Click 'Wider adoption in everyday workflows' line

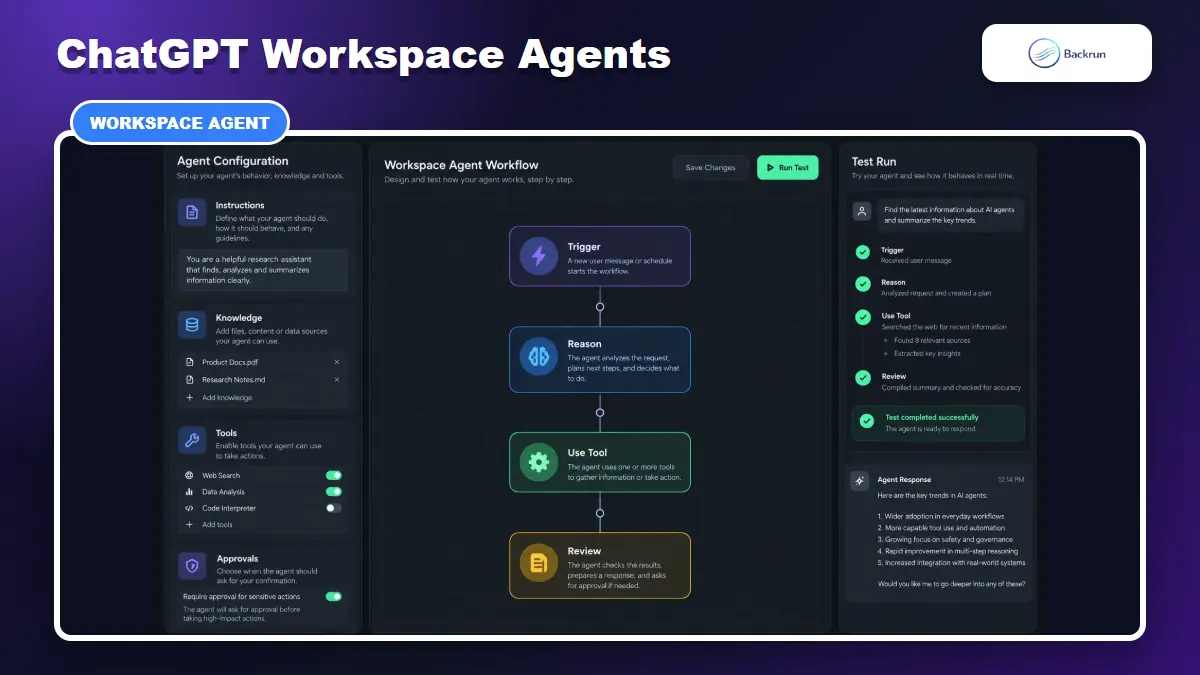coord(941,515)
